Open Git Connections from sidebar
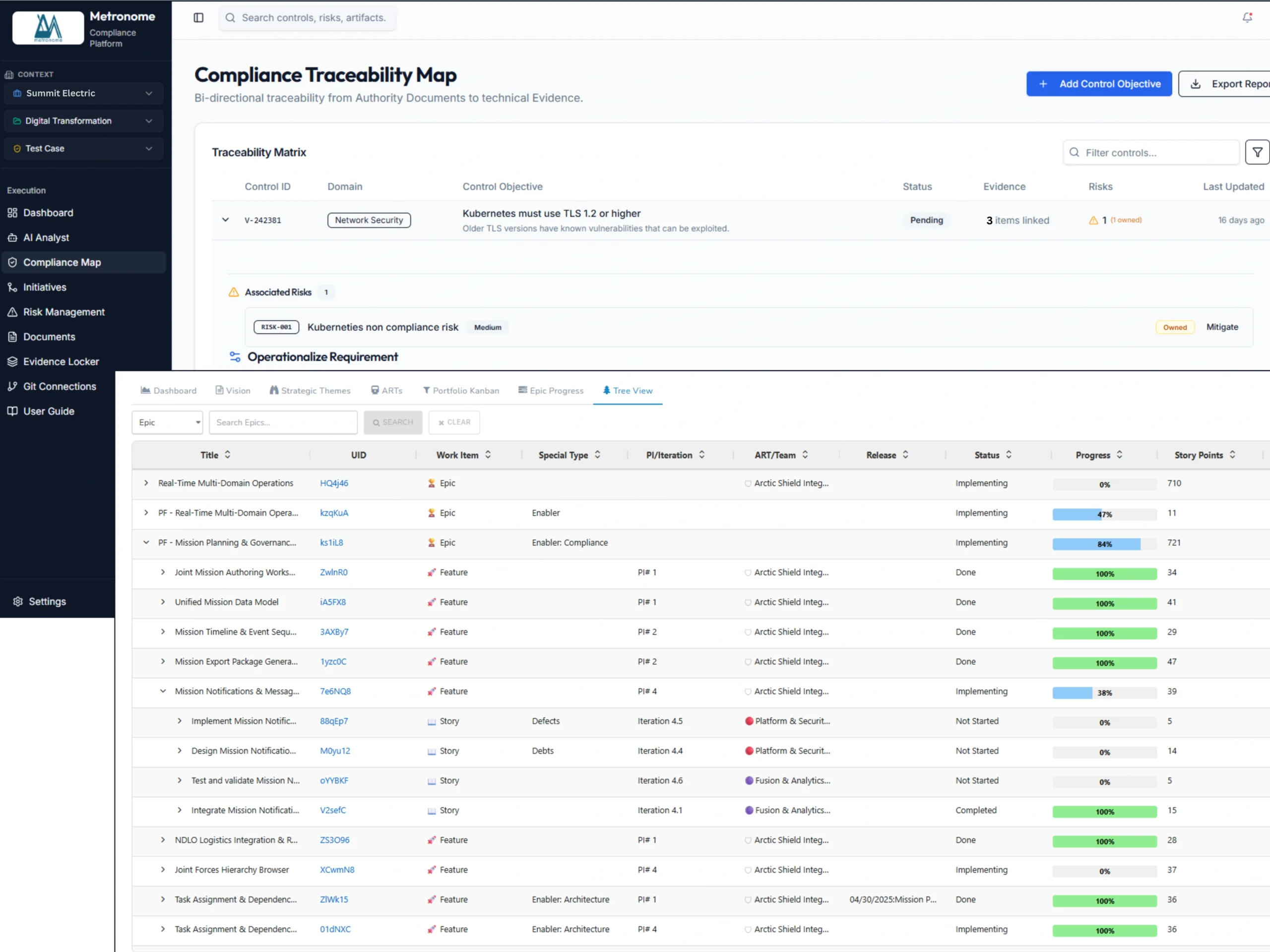 [59, 386]
